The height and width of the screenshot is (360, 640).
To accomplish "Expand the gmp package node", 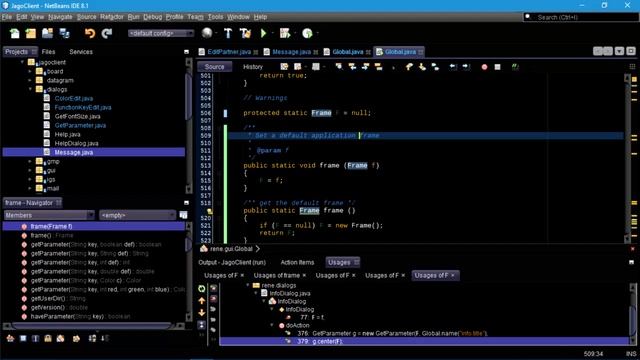I will (x=30, y=162).
